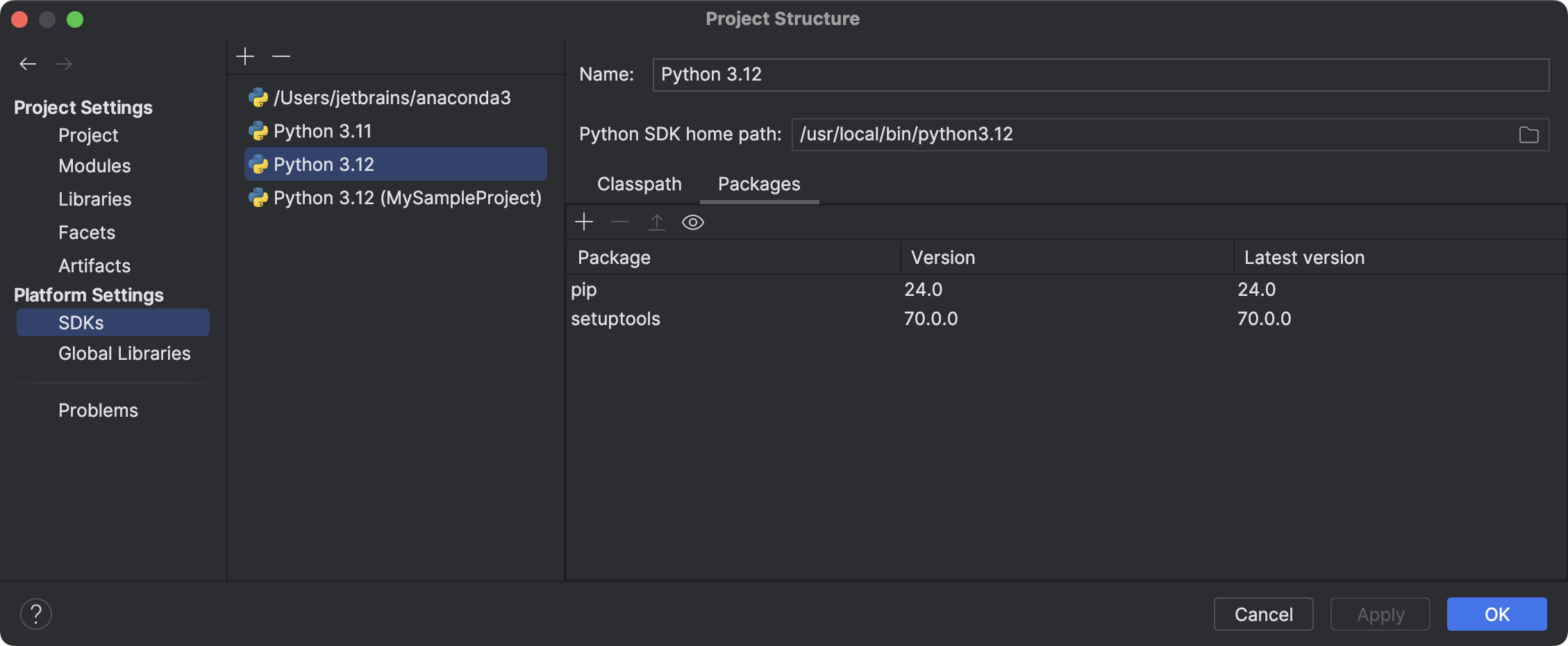Open help via the question mark icon
The image size is (1568, 646).
(36, 613)
